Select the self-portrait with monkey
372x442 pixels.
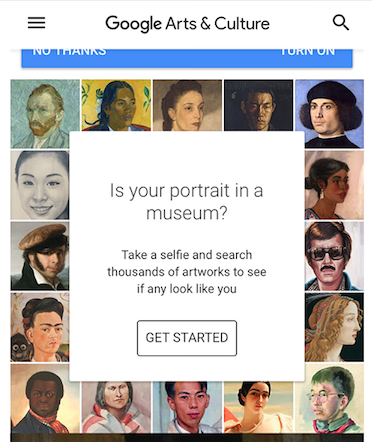[40, 327]
